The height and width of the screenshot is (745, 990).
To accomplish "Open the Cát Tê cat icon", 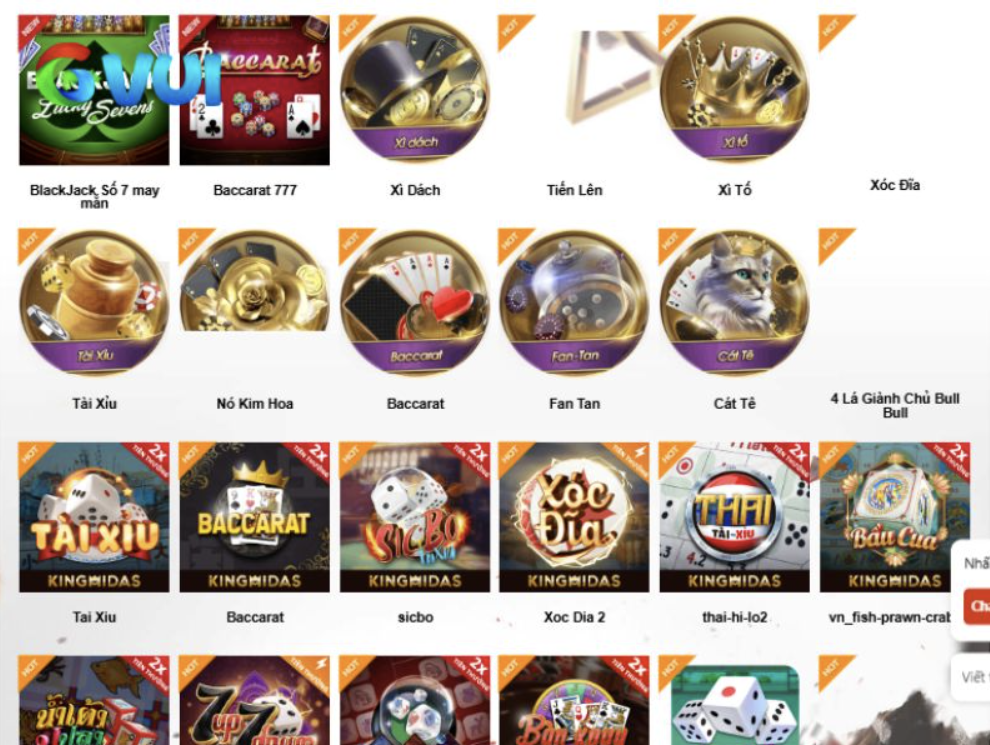I will (734, 303).
